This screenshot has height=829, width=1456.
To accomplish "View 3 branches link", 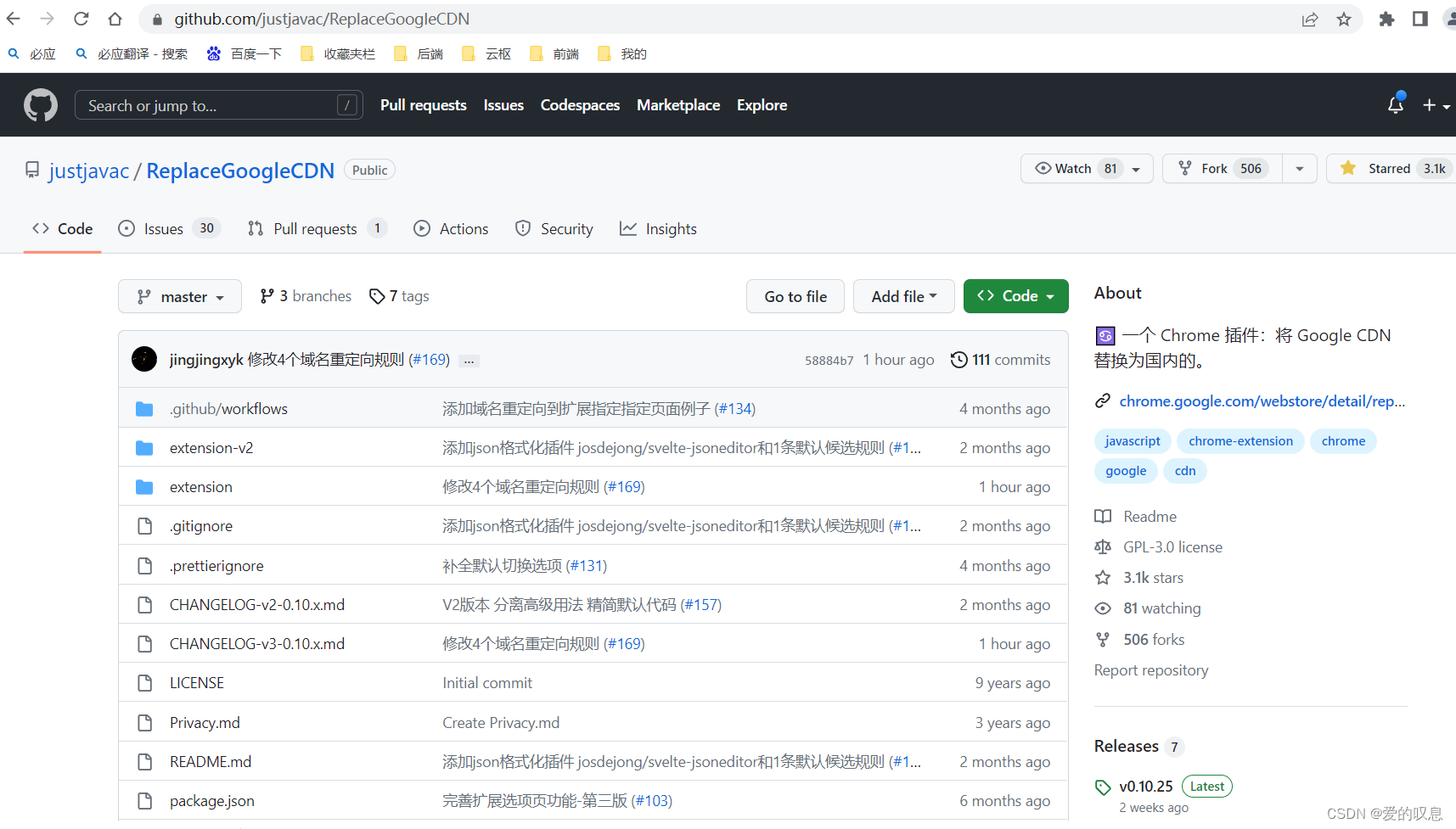I will [306, 296].
